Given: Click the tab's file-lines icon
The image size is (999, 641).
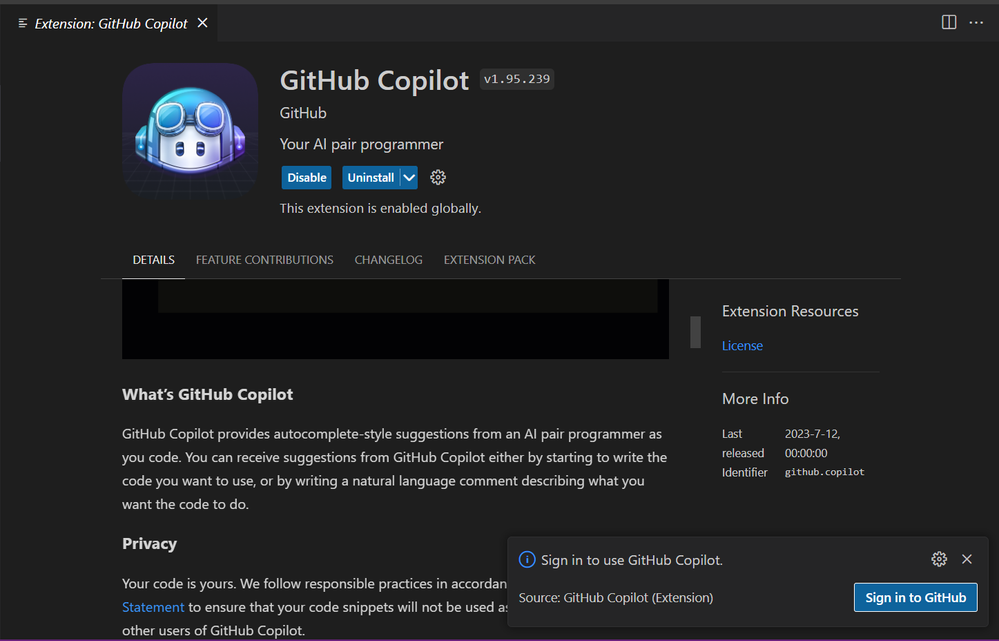Looking at the screenshot, I should pos(23,24).
